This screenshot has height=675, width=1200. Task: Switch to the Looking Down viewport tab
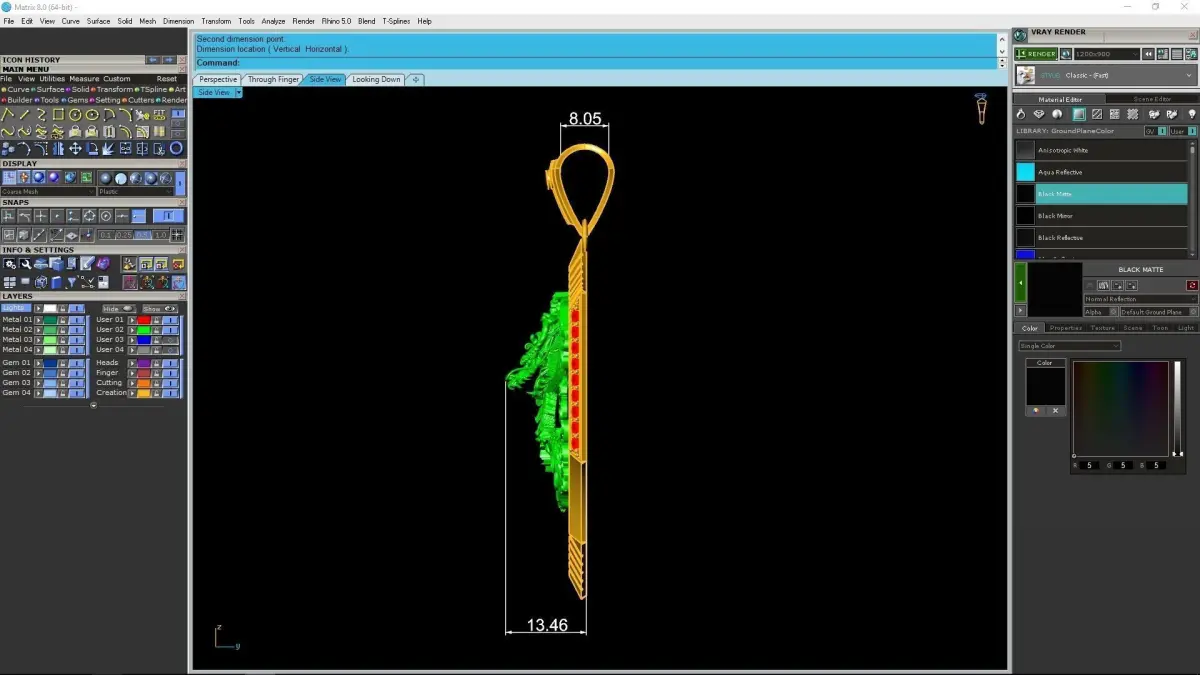tap(376, 79)
